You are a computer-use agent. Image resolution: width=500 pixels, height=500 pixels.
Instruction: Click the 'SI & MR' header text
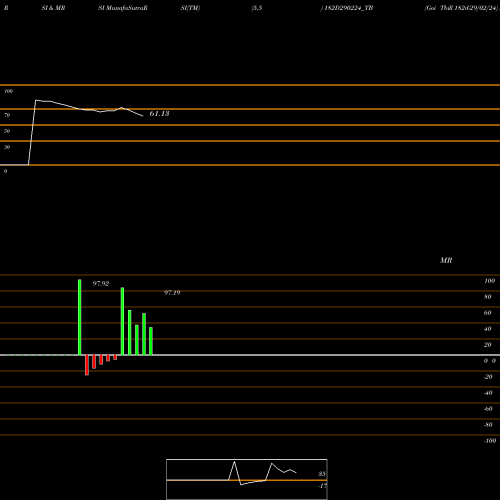point(53,8)
